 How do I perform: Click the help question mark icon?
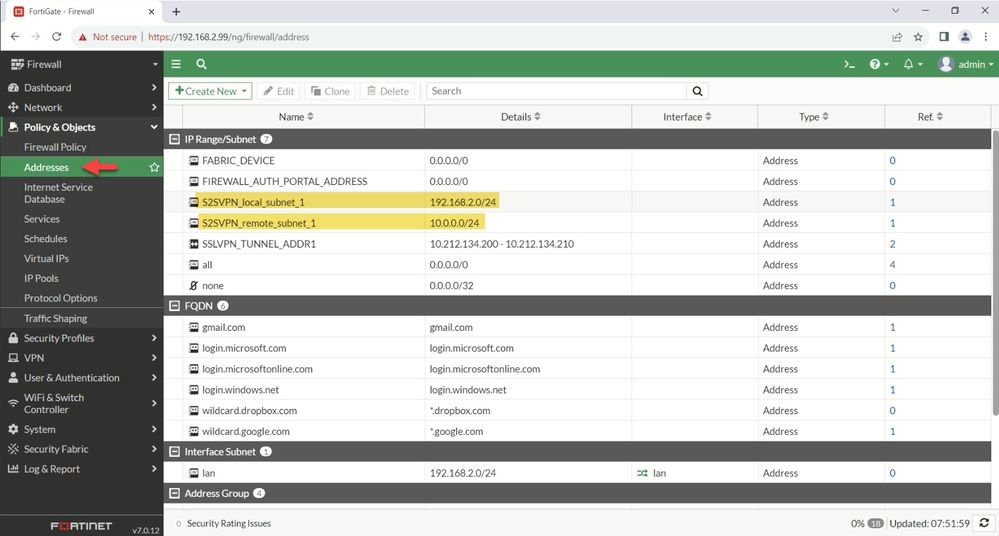pos(875,64)
